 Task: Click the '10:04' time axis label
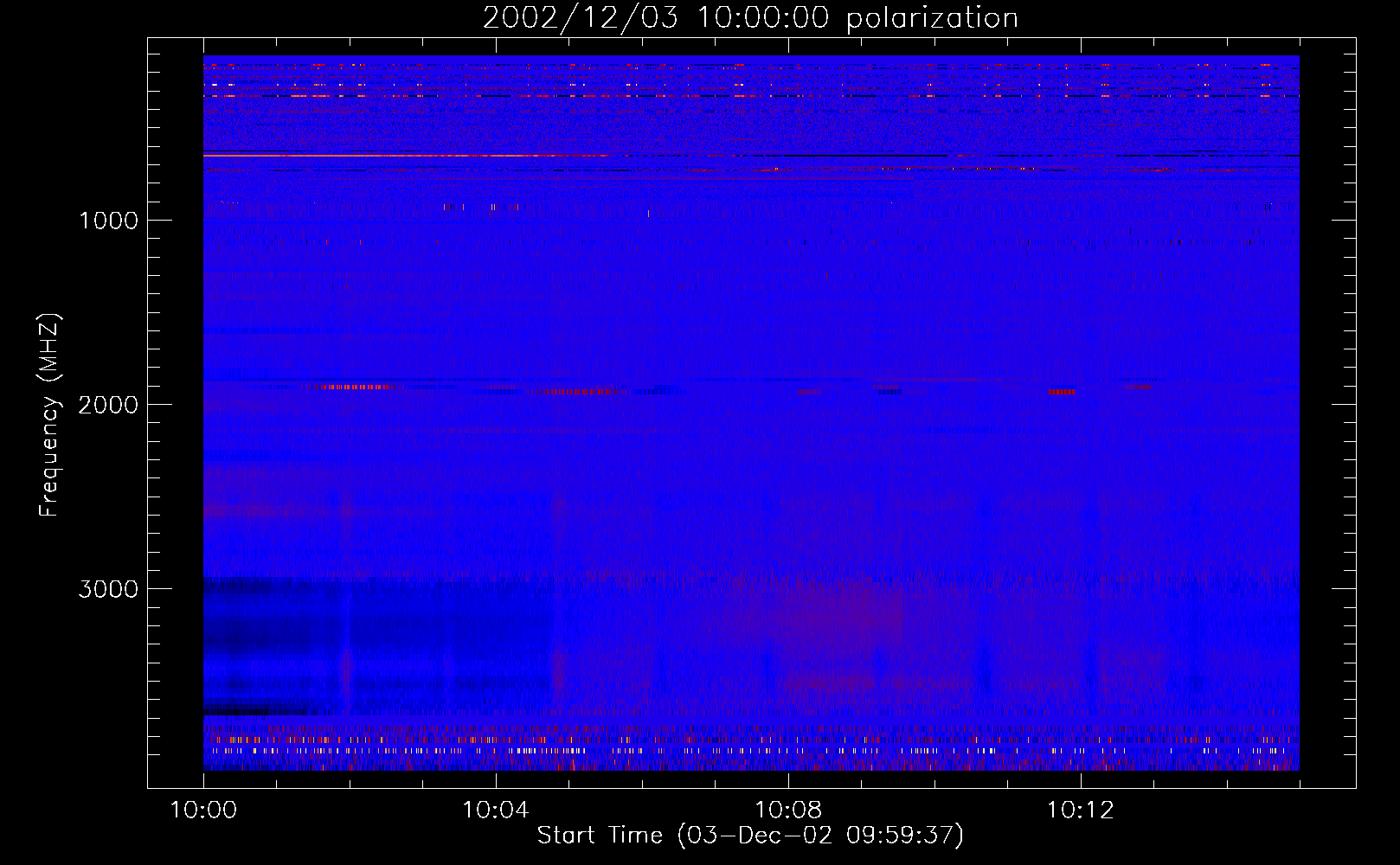pyautogui.click(x=495, y=811)
